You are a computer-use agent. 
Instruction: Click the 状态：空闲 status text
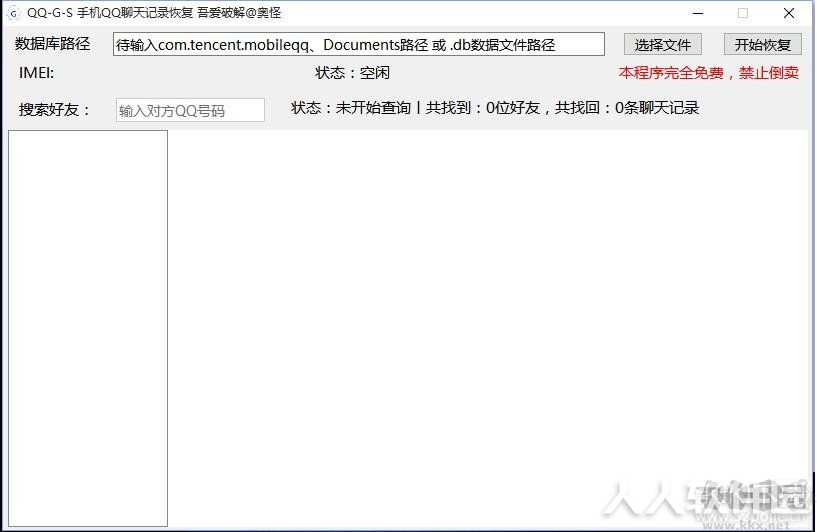click(352, 73)
